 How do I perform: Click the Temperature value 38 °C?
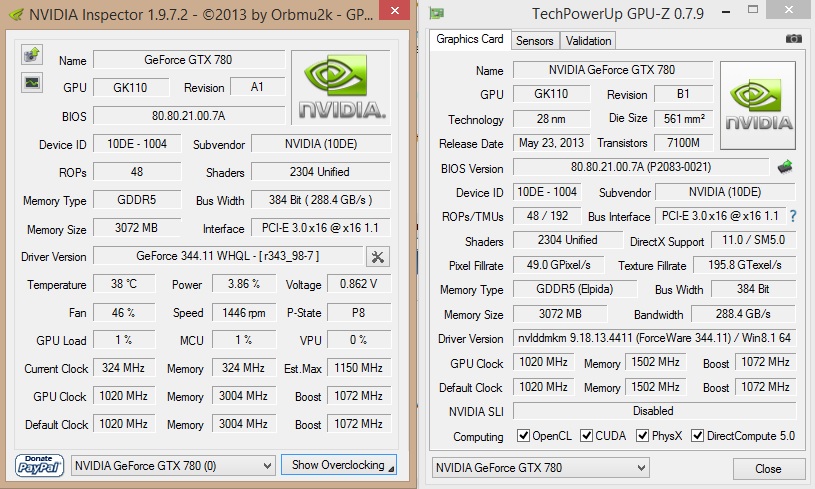(x=124, y=284)
